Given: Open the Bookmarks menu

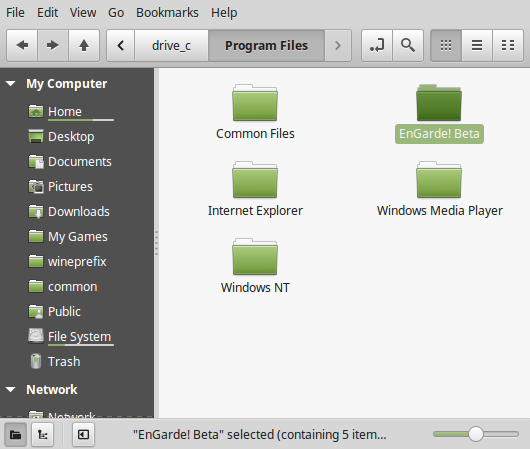Looking at the screenshot, I should (167, 13).
